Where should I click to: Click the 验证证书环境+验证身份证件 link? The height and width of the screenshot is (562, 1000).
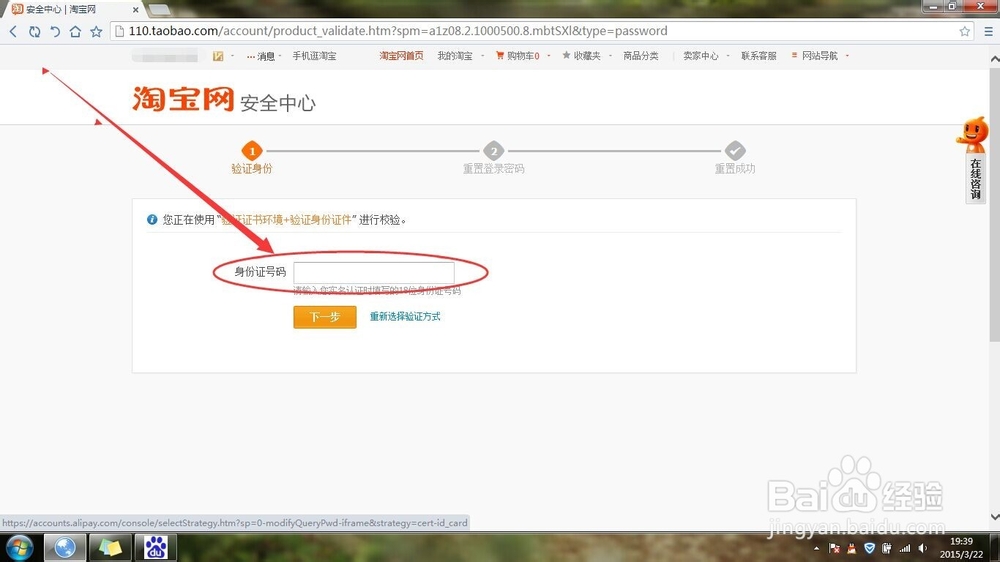pyautogui.click(x=287, y=219)
